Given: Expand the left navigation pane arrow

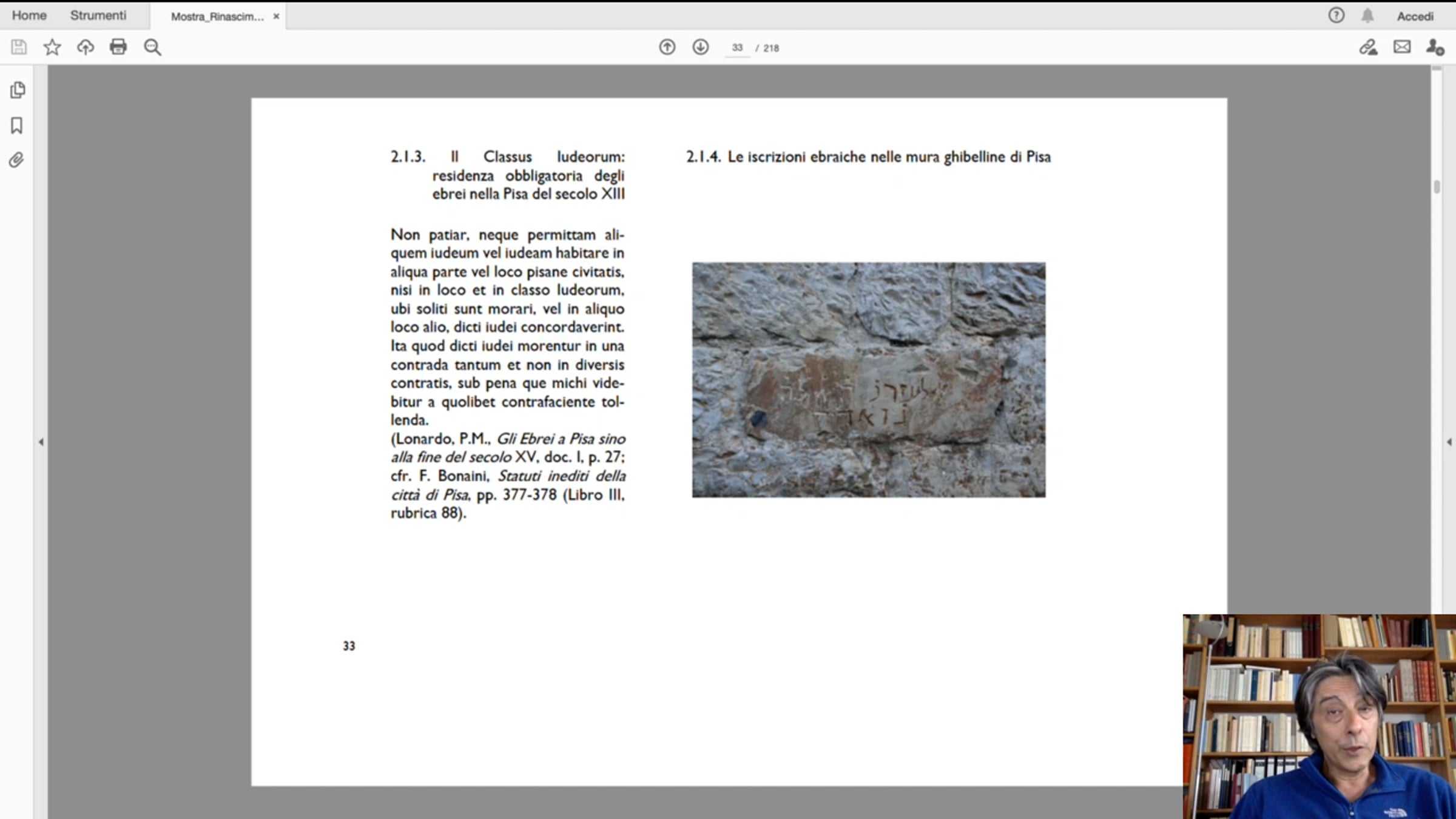Looking at the screenshot, I should pos(41,442).
